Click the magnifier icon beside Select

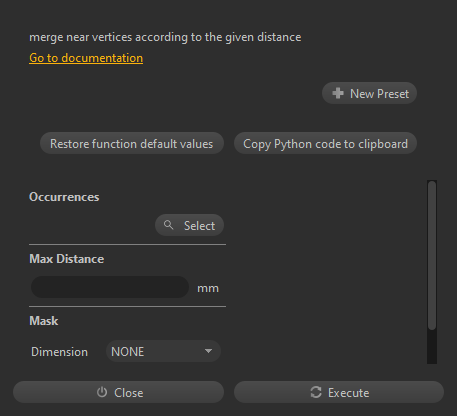click(x=168, y=225)
